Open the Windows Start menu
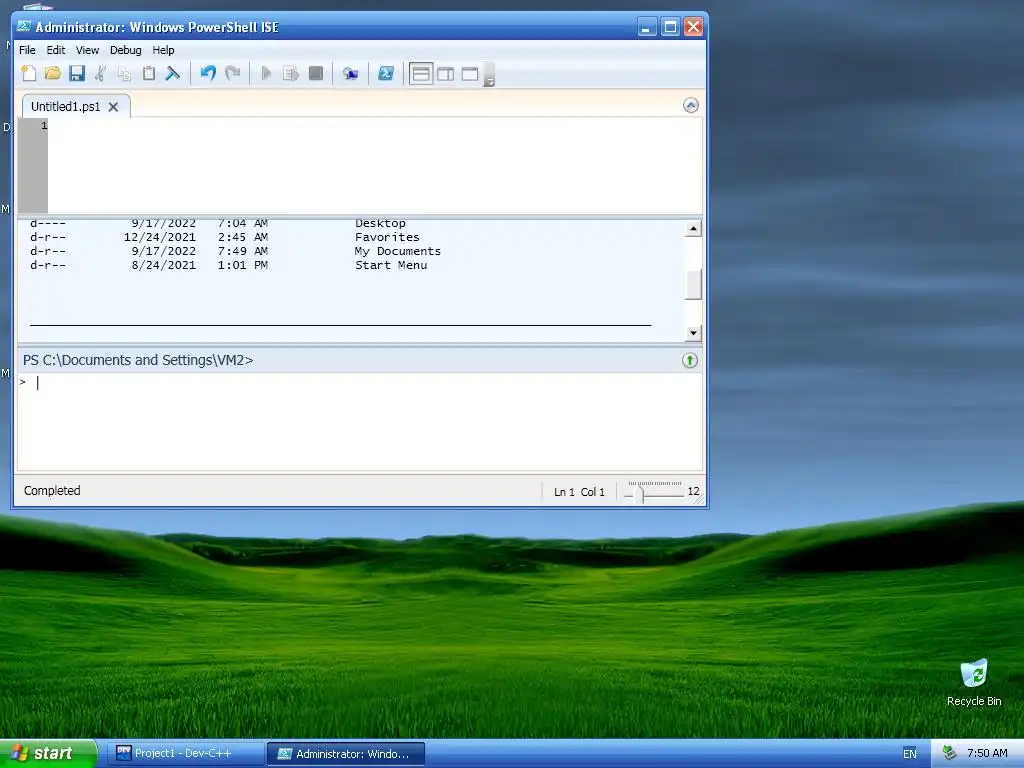This screenshot has height=768, width=1024. tap(48, 754)
